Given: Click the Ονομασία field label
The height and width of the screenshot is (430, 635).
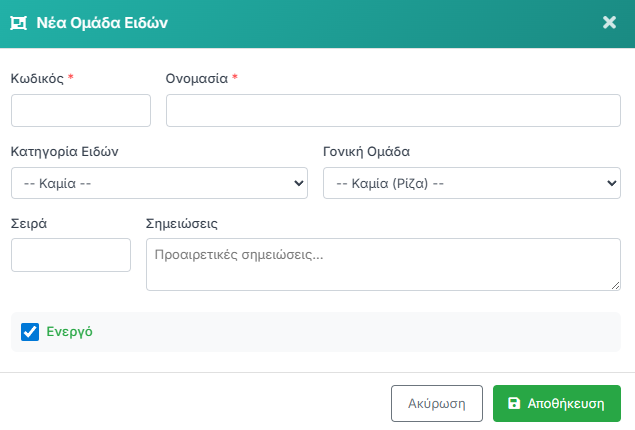Looking at the screenshot, I should [x=197, y=78].
